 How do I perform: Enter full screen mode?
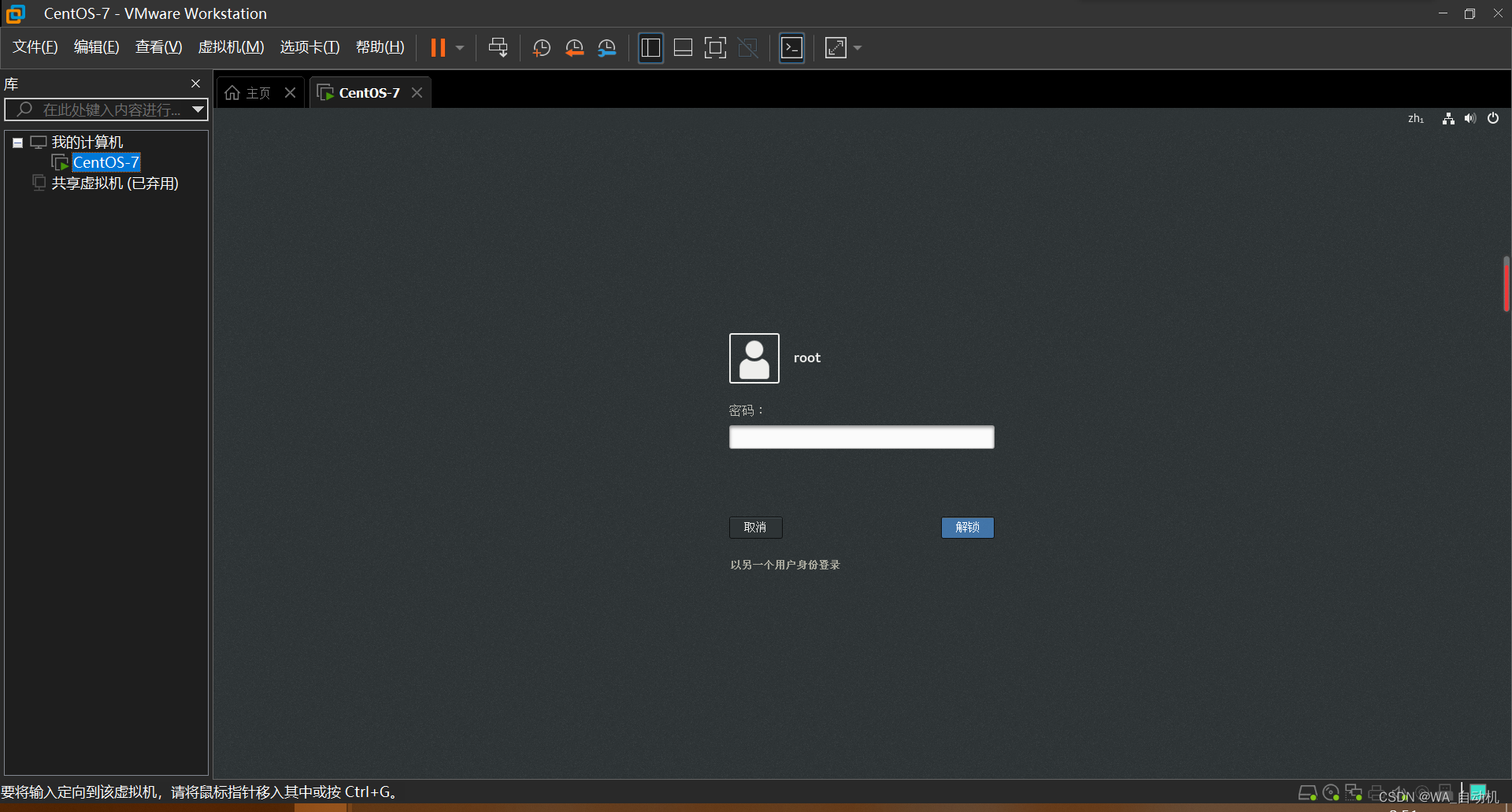715,48
